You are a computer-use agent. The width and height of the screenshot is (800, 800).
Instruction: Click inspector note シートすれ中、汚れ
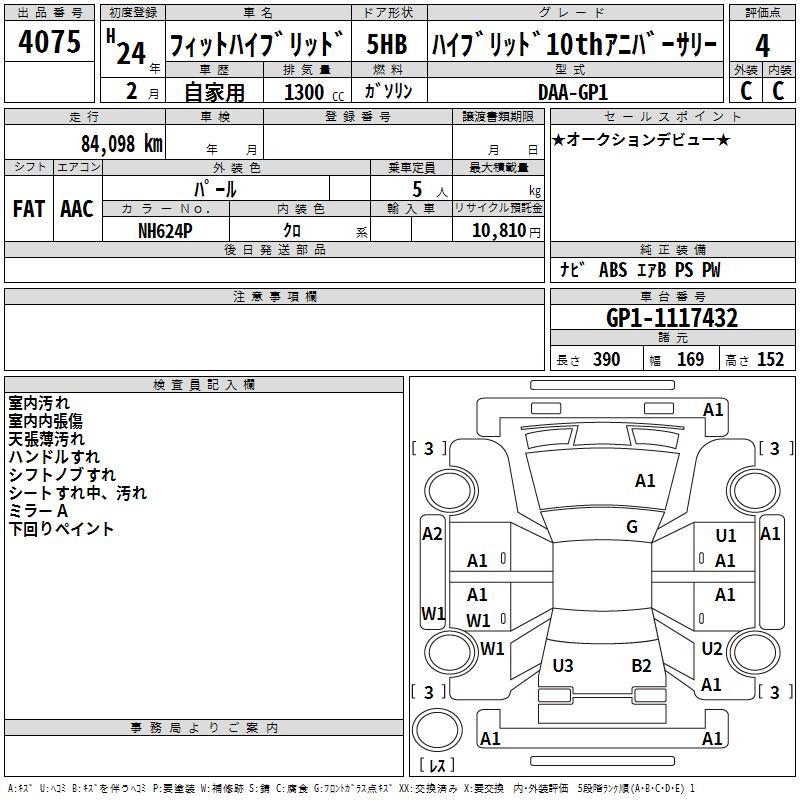point(78,492)
